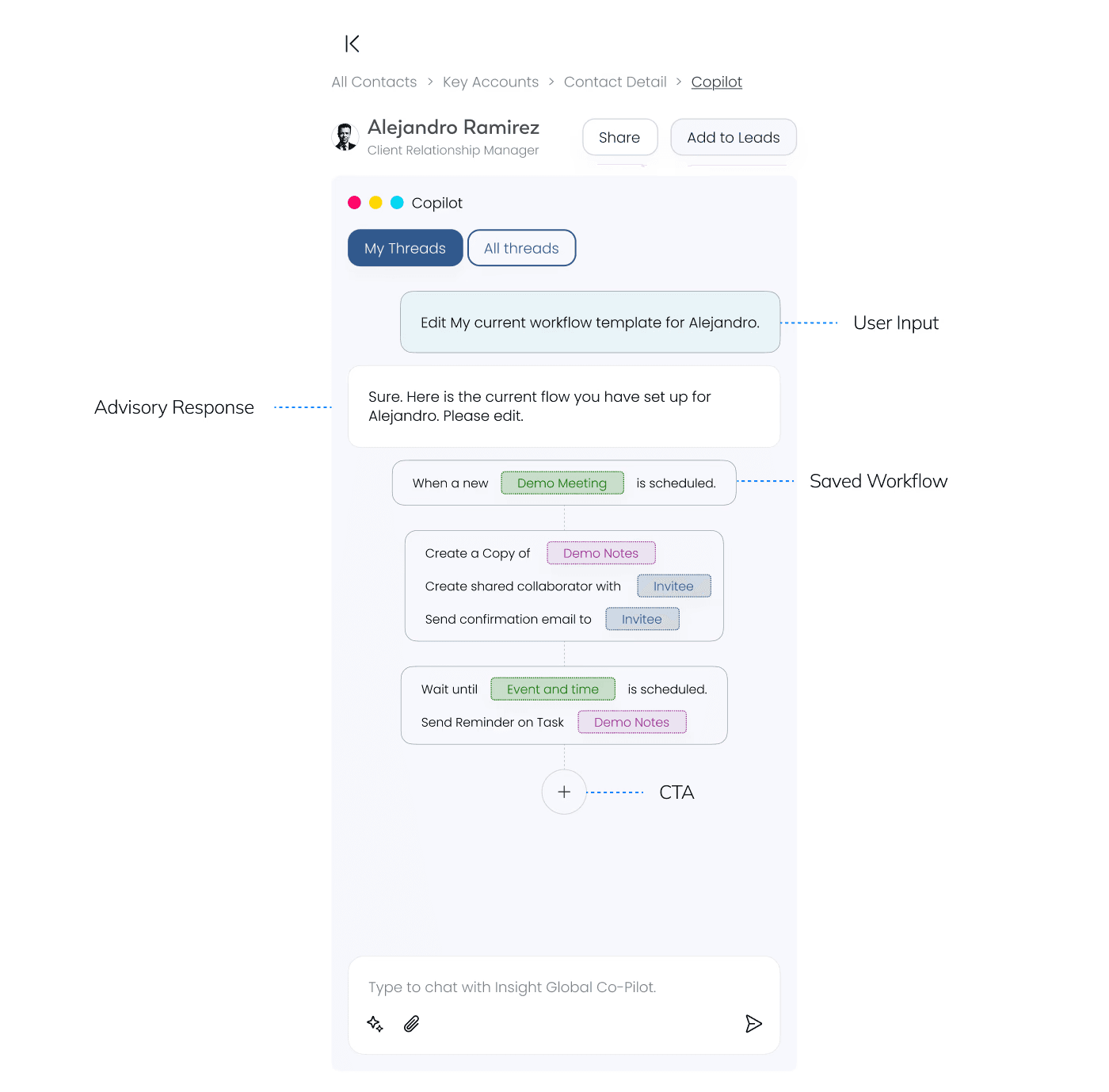Open the Copilot breadcrumb link

click(x=716, y=82)
